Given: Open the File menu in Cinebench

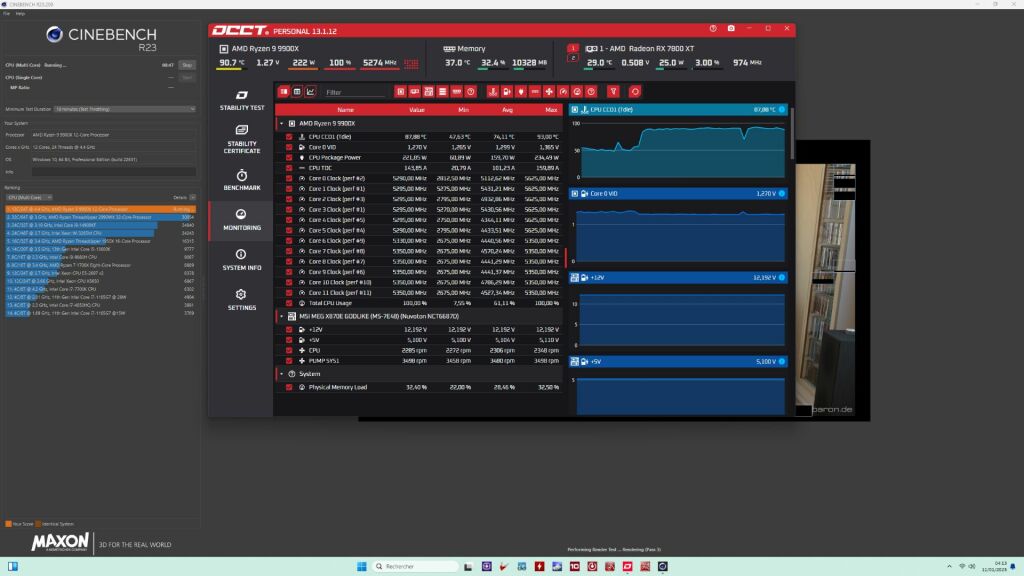Looking at the screenshot, I should [x=7, y=13].
